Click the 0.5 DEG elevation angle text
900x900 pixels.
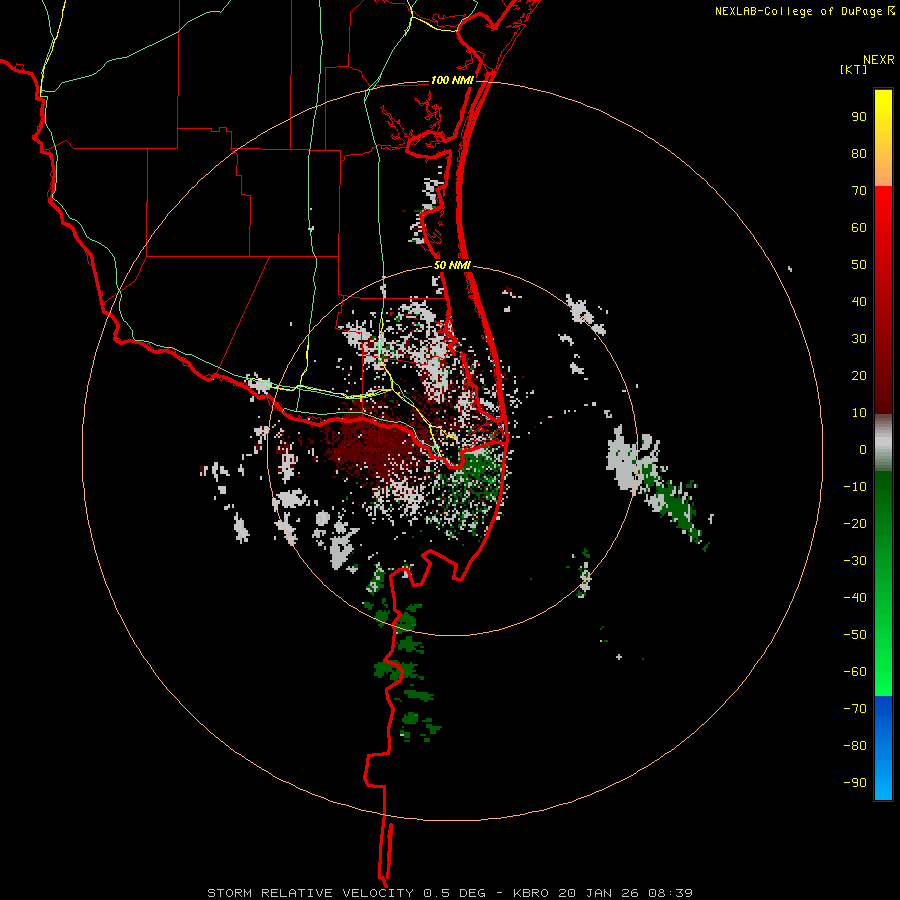(454, 893)
